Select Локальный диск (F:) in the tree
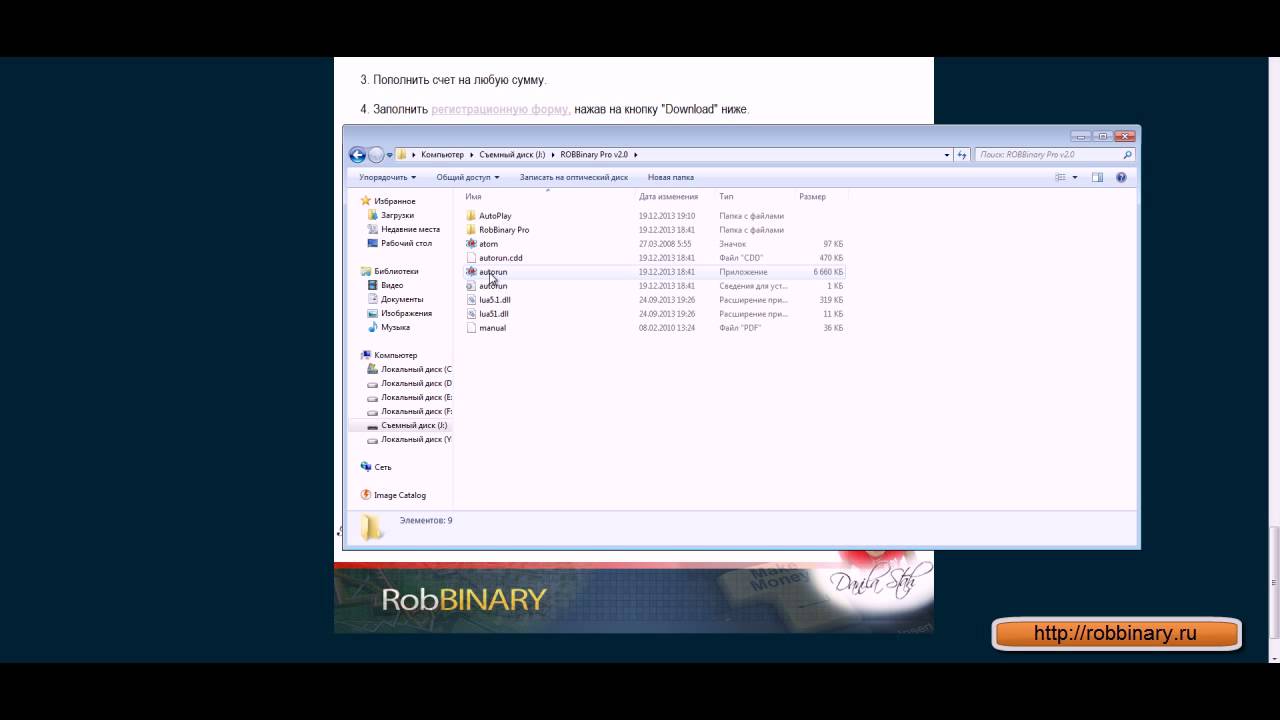Screen dimensions: 1280x720 coord(416,411)
